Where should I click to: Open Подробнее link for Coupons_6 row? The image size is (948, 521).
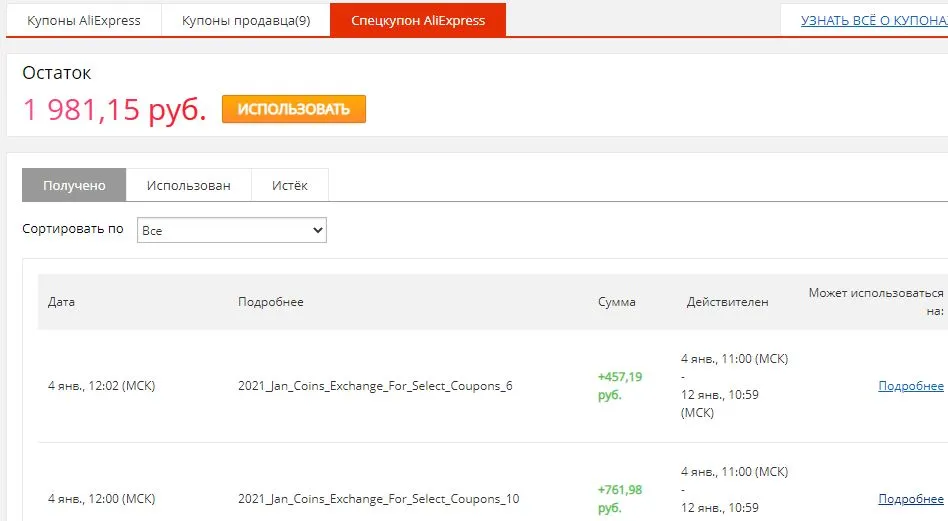click(x=911, y=386)
